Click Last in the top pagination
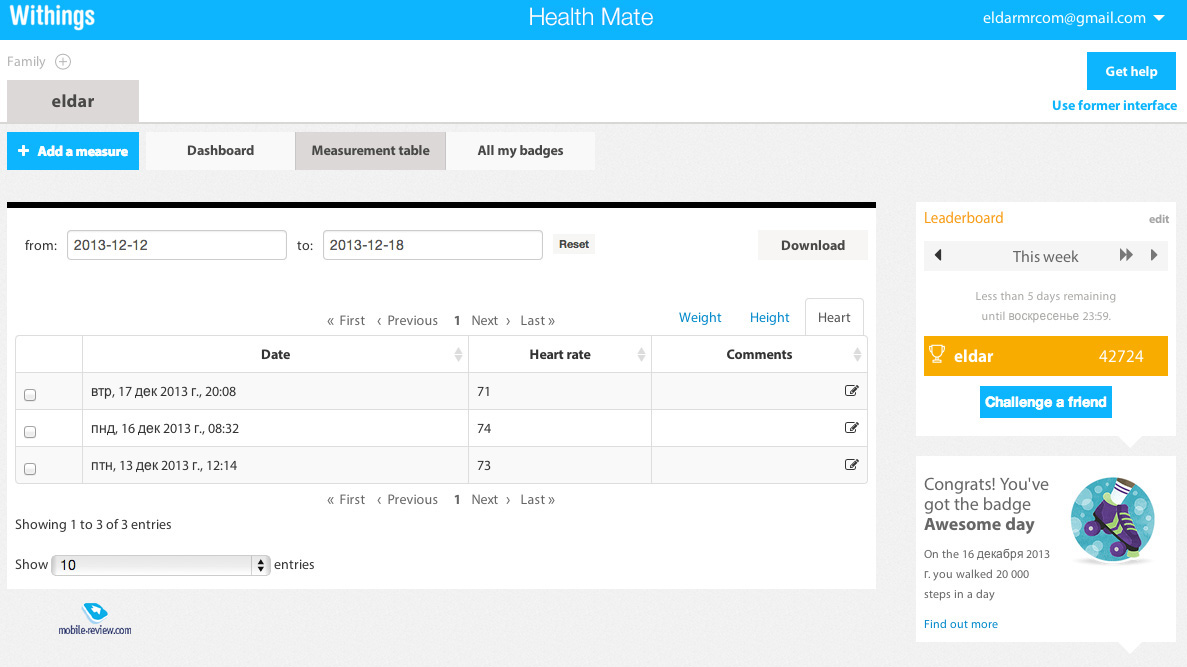Image resolution: width=1187 pixels, height=667 pixels. [537, 320]
